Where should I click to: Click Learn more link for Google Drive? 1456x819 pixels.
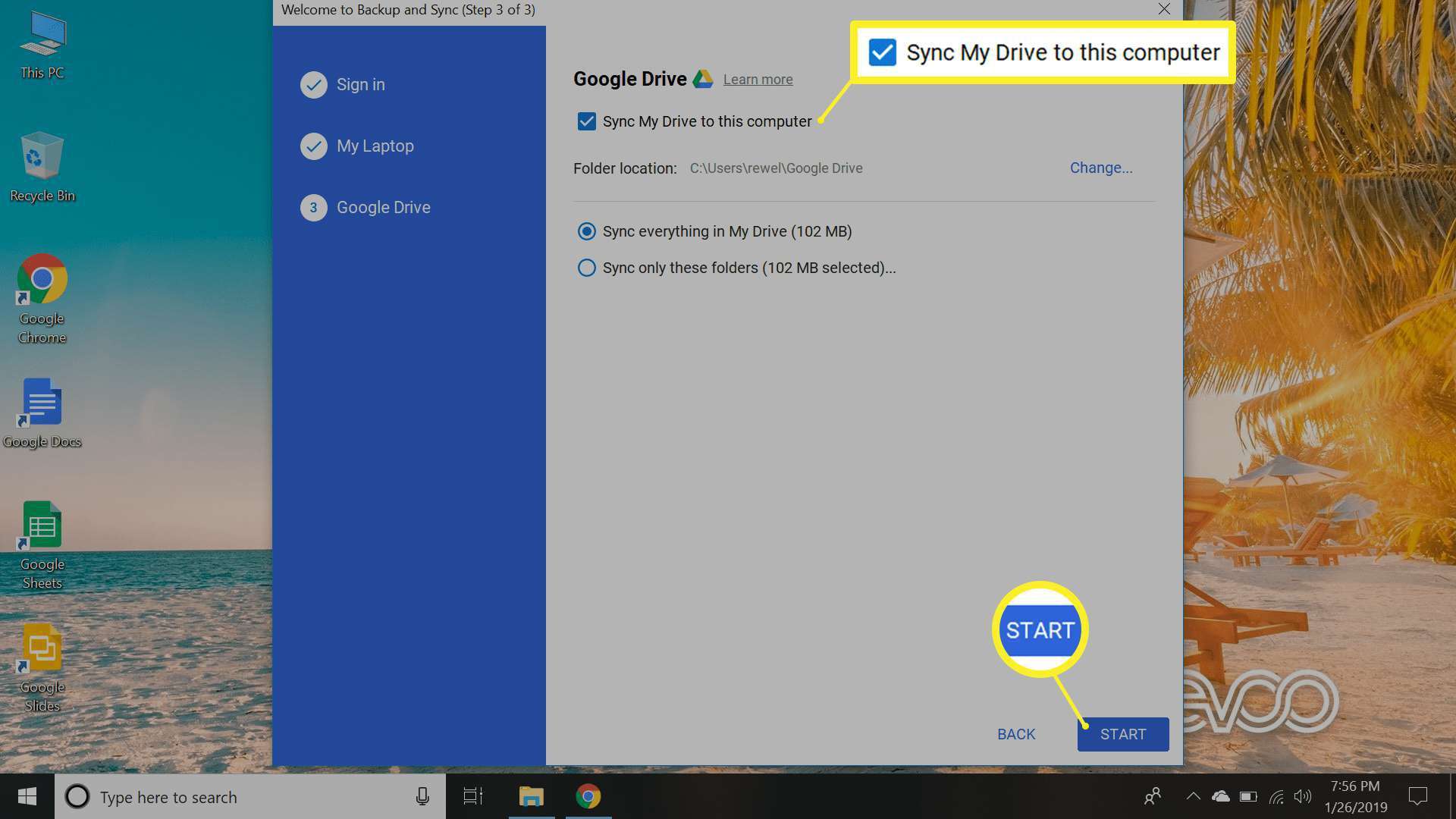pos(757,79)
